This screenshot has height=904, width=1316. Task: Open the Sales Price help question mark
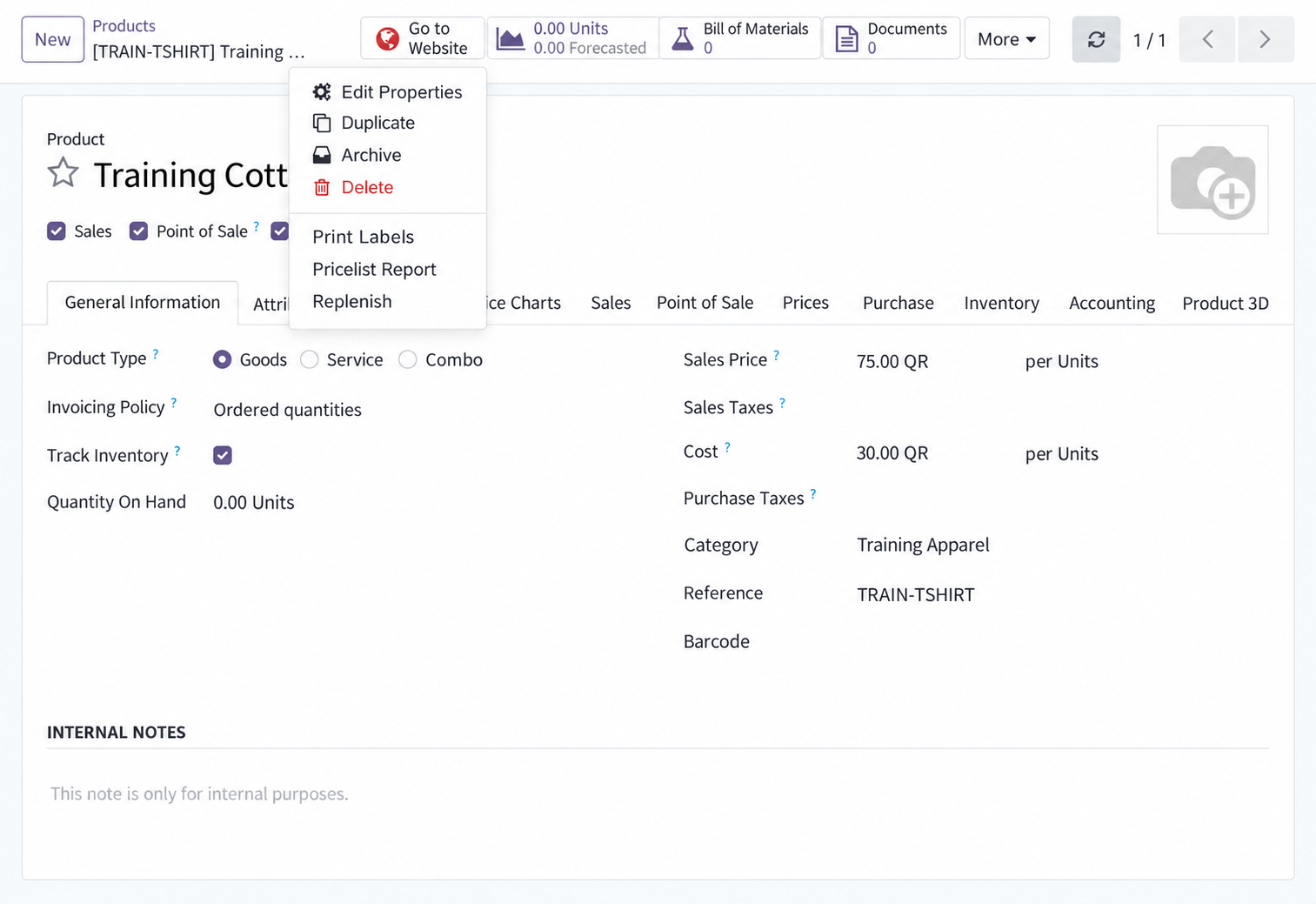pyautogui.click(x=777, y=355)
